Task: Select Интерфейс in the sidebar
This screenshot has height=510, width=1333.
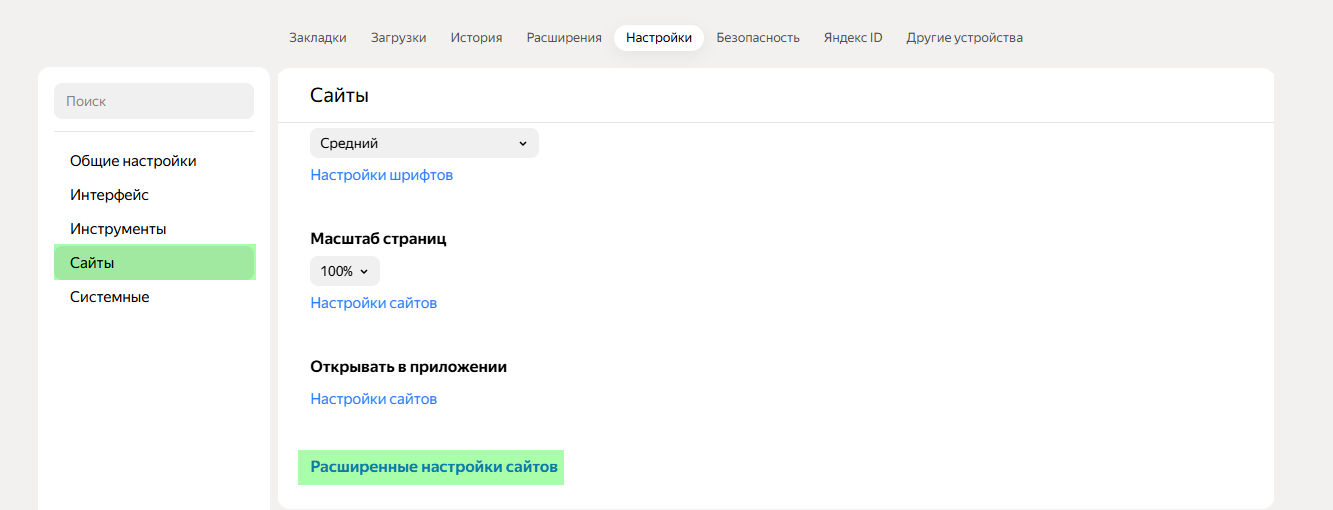Action: tap(109, 195)
